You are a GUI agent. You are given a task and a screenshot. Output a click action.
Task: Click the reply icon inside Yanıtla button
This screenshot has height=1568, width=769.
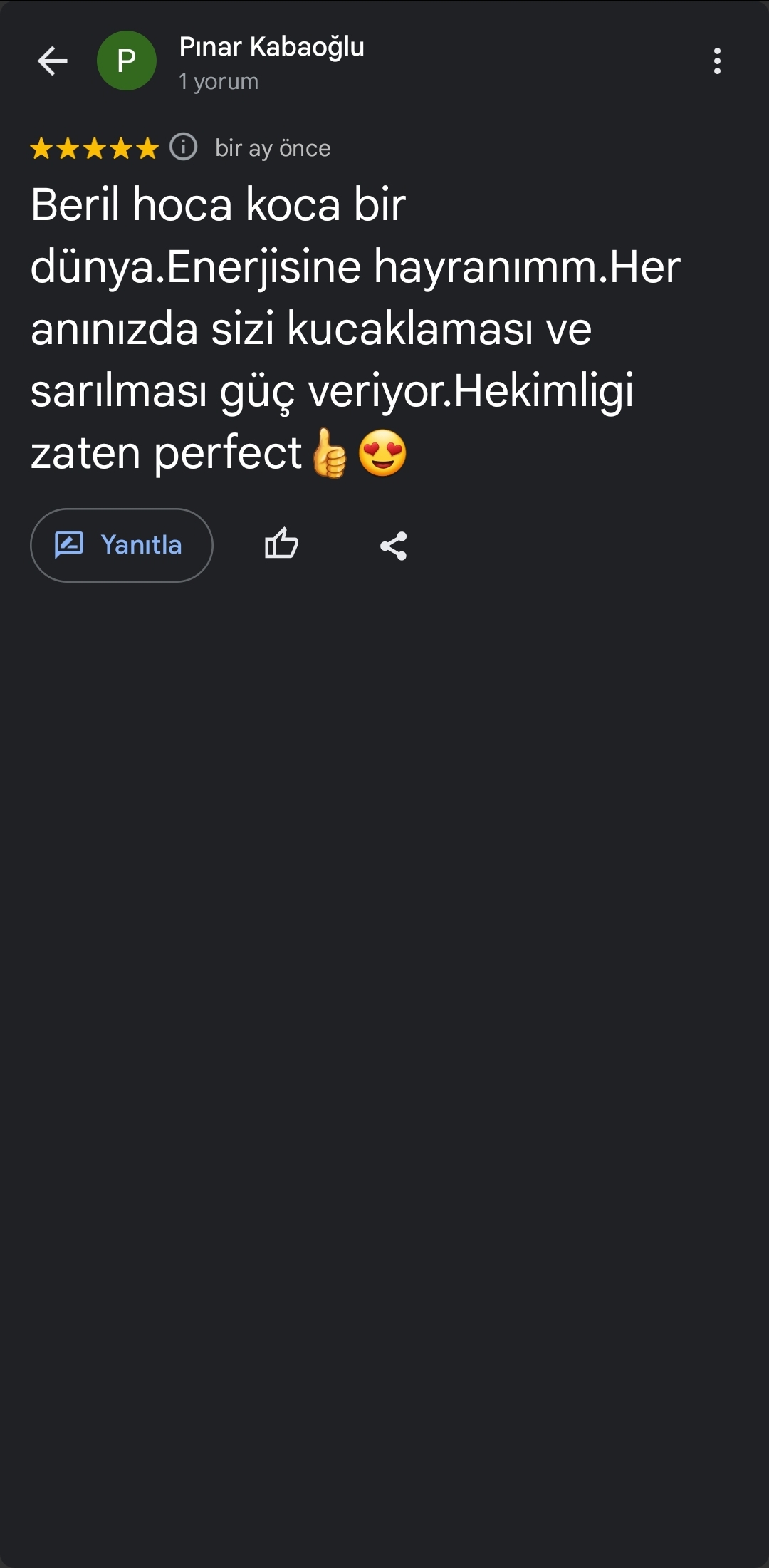click(69, 545)
